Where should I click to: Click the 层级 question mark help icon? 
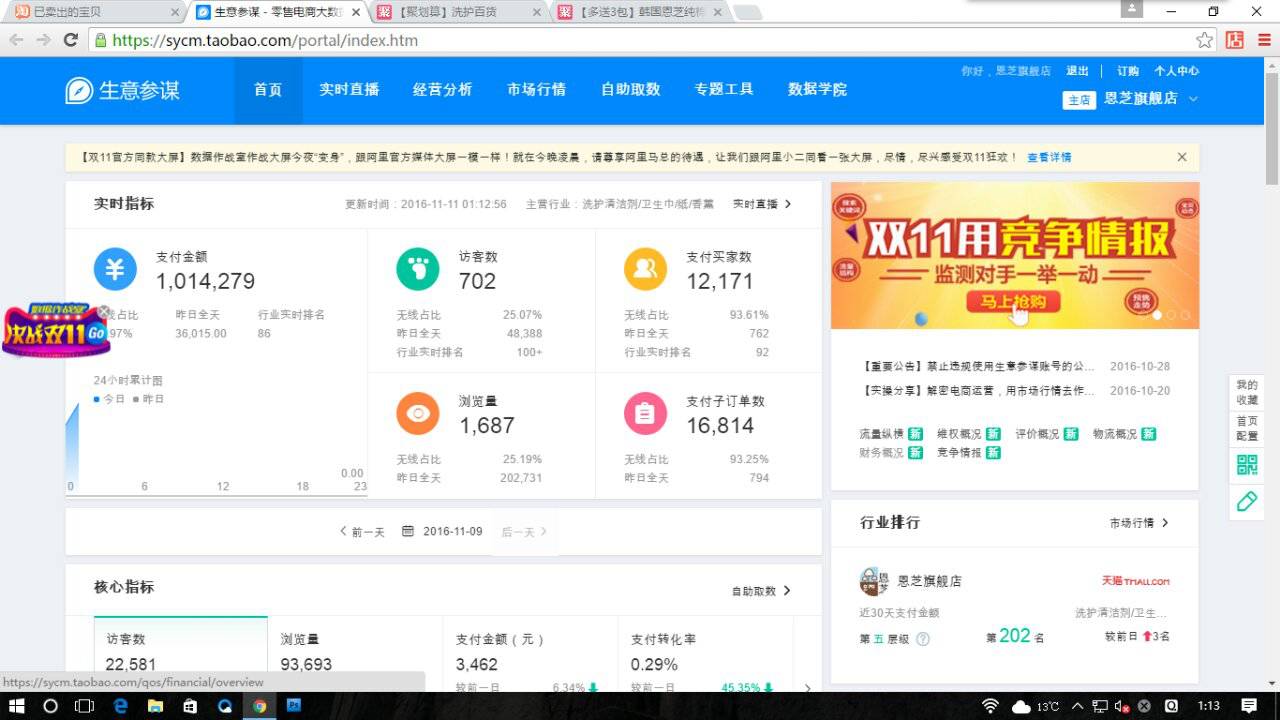(x=923, y=639)
